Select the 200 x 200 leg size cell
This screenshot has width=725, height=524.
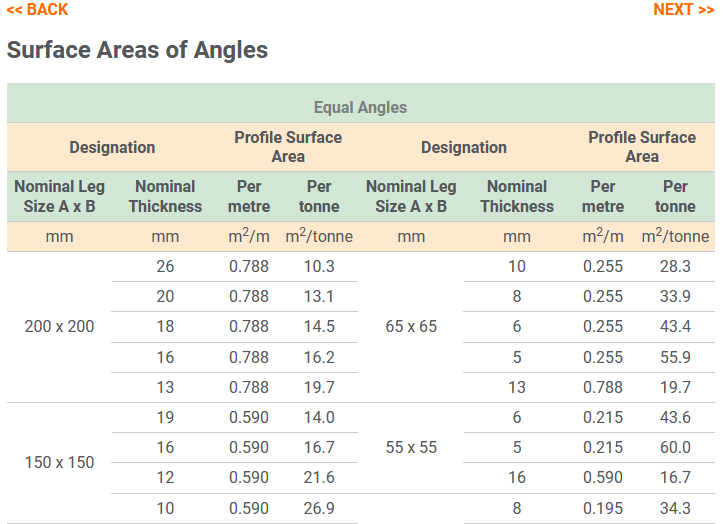coord(60,327)
